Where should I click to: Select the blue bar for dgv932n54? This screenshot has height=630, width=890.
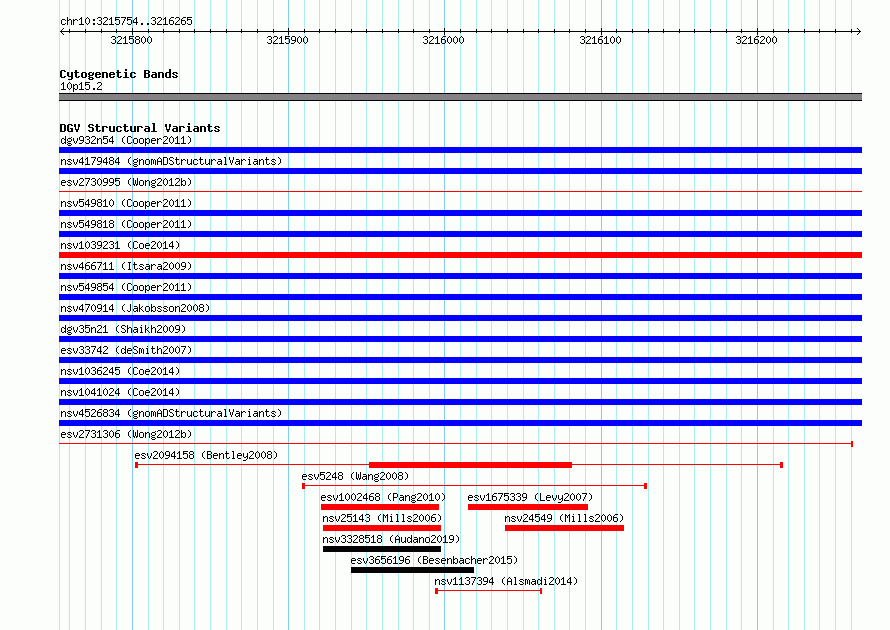coord(460,150)
